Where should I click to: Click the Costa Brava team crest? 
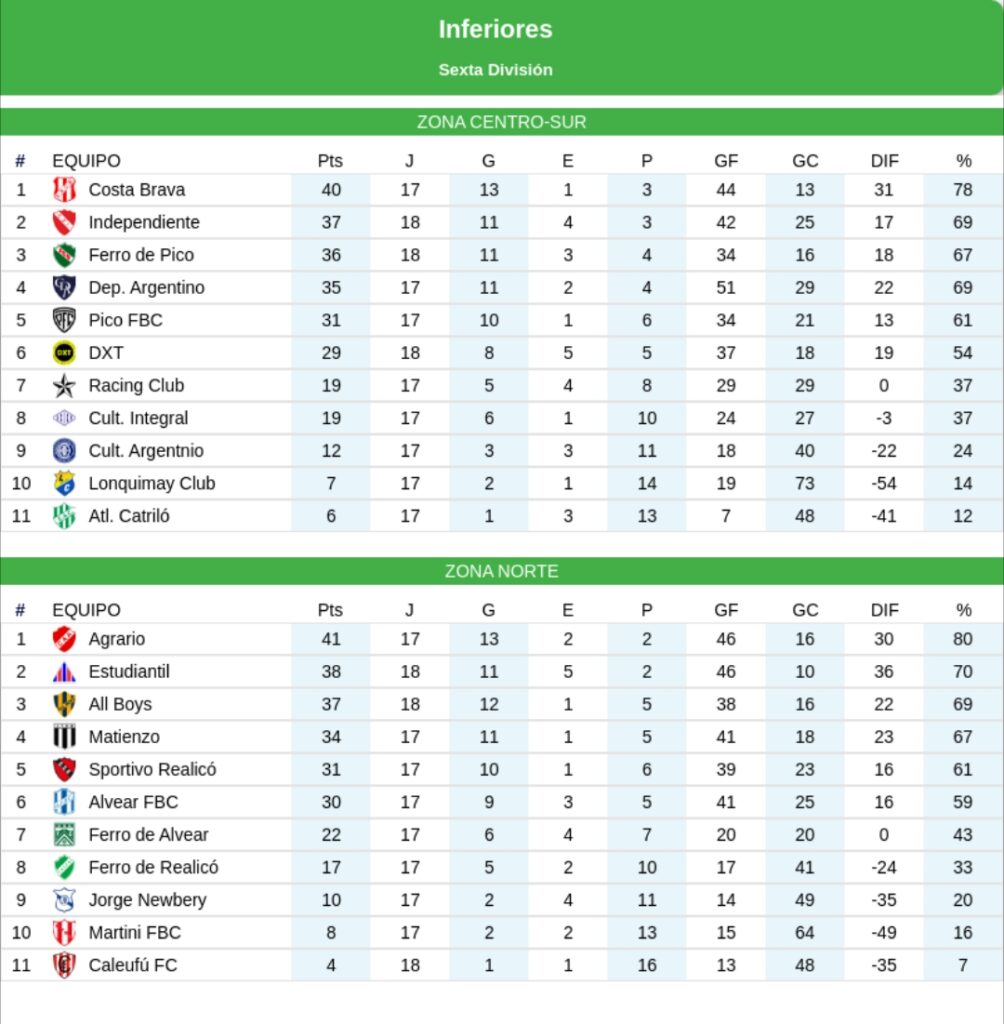pyautogui.click(x=64, y=190)
